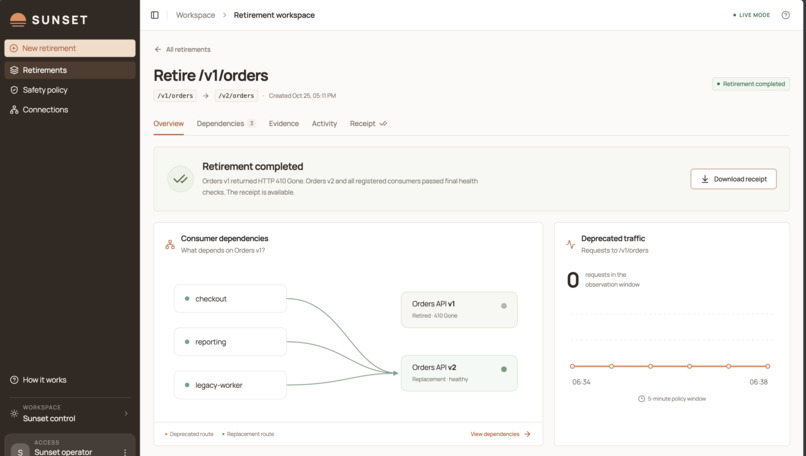Click the Safety policy shield icon
Image resolution: width=806 pixels, height=456 pixels.
[x=14, y=90]
